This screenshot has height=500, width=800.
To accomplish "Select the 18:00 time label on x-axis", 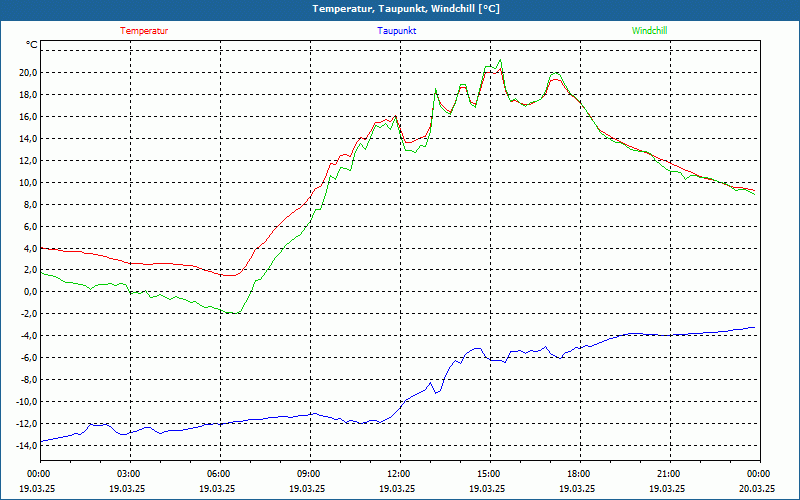I will pyautogui.click(x=579, y=474).
